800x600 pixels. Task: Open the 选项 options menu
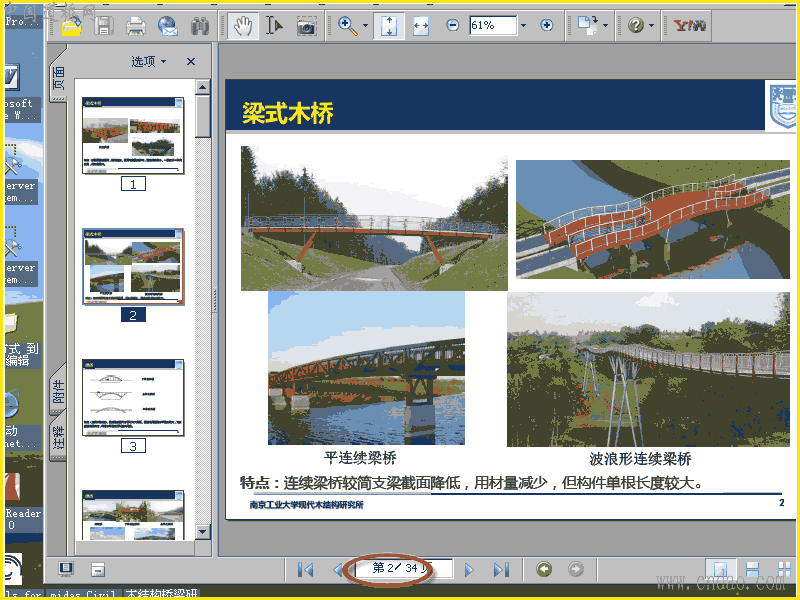(x=148, y=62)
